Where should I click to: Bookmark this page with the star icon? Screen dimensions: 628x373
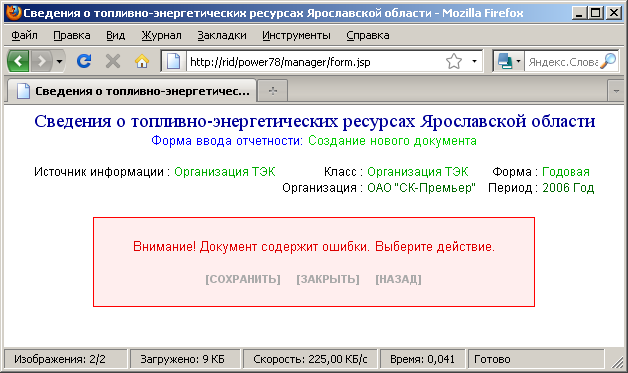454,62
